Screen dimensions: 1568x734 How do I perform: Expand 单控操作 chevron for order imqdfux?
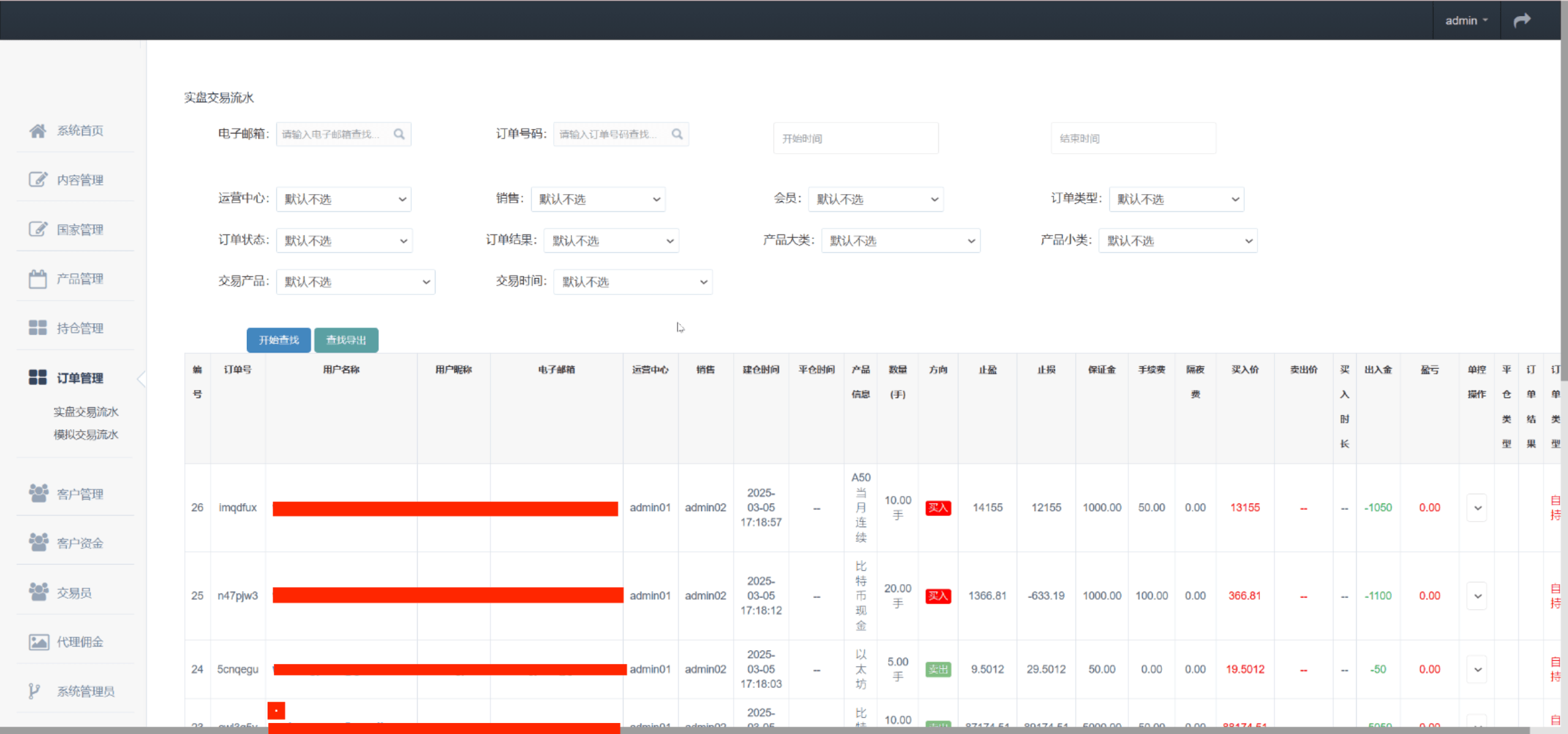coord(1477,508)
